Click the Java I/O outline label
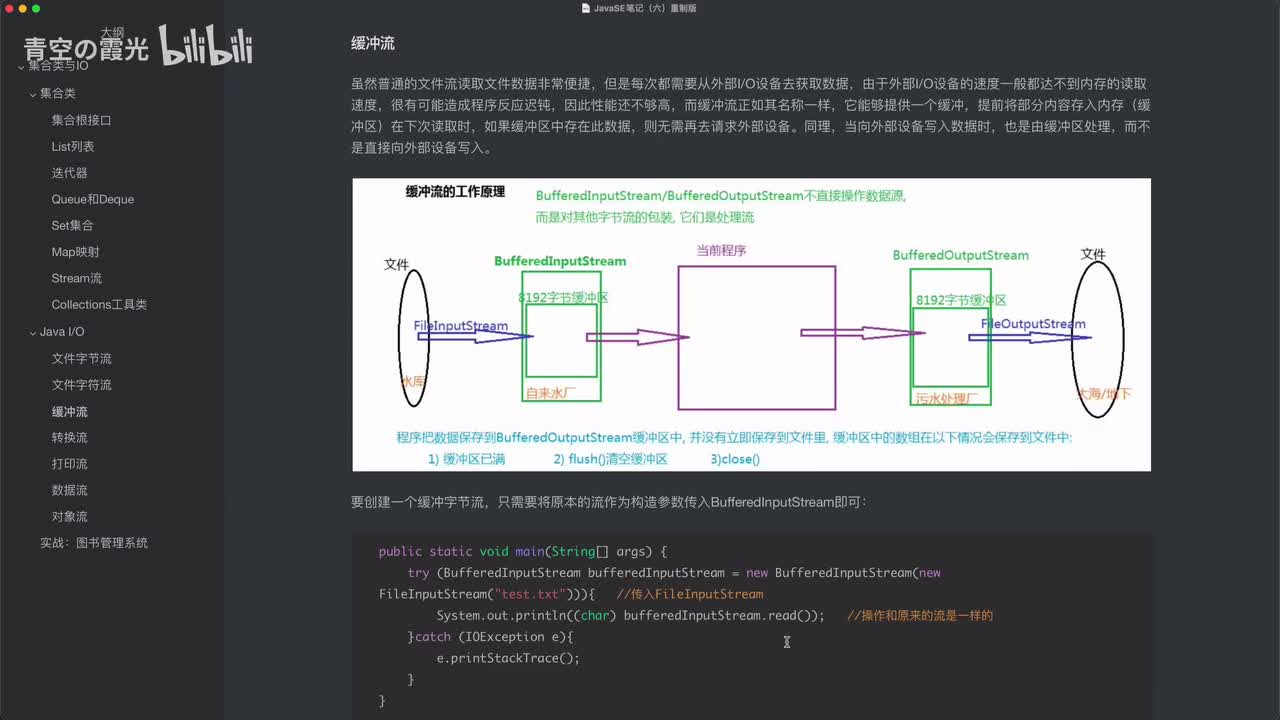The height and width of the screenshot is (720, 1280). pos(62,332)
